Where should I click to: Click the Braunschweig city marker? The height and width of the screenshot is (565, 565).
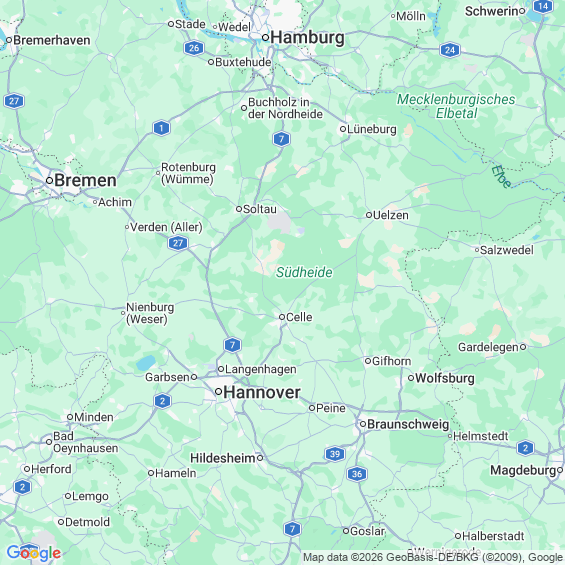point(363,424)
